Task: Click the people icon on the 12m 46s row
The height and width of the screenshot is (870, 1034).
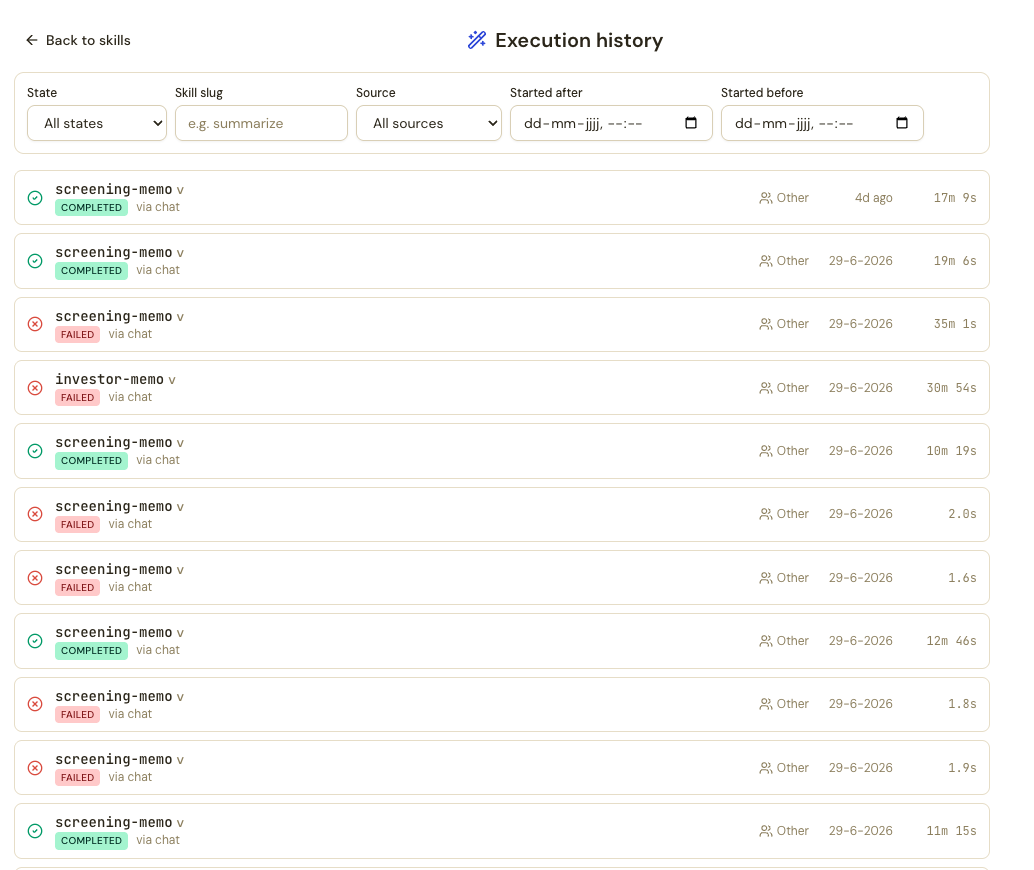Action: pyautogui.click(x=766, y=641)
